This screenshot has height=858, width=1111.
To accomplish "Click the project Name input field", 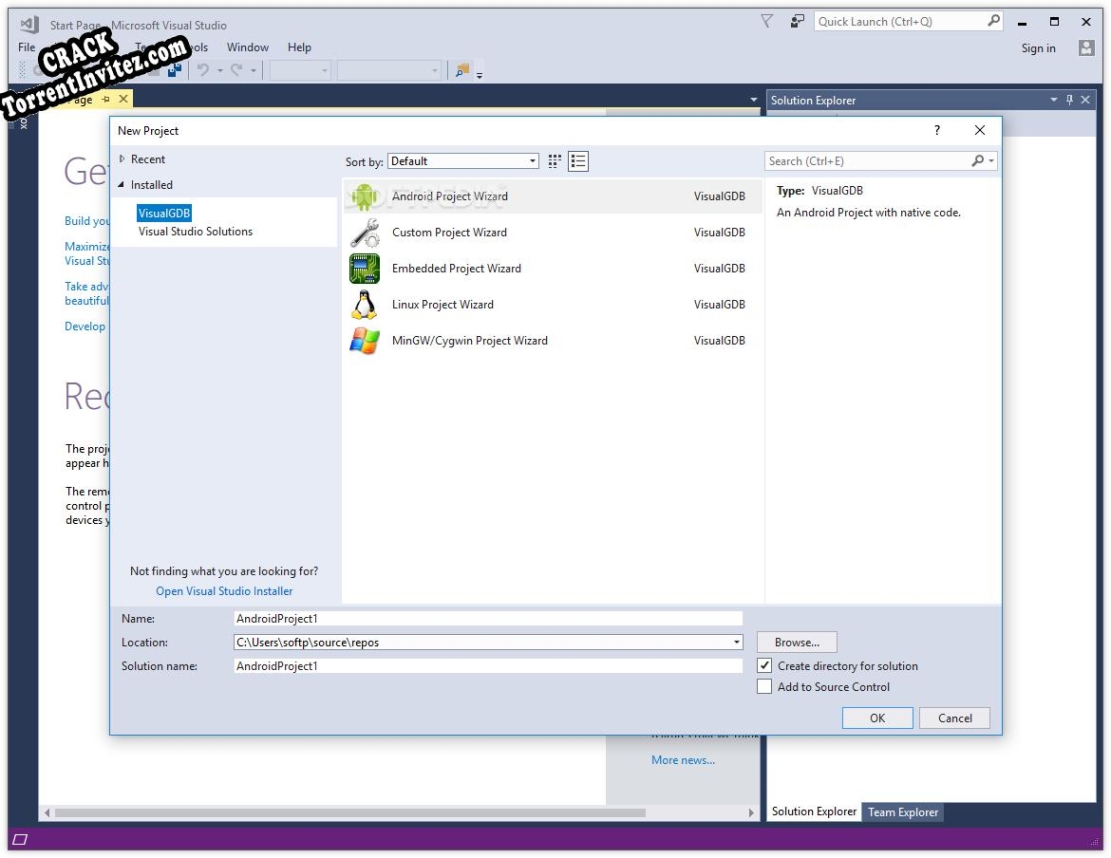I will click(x=487, y=619).
